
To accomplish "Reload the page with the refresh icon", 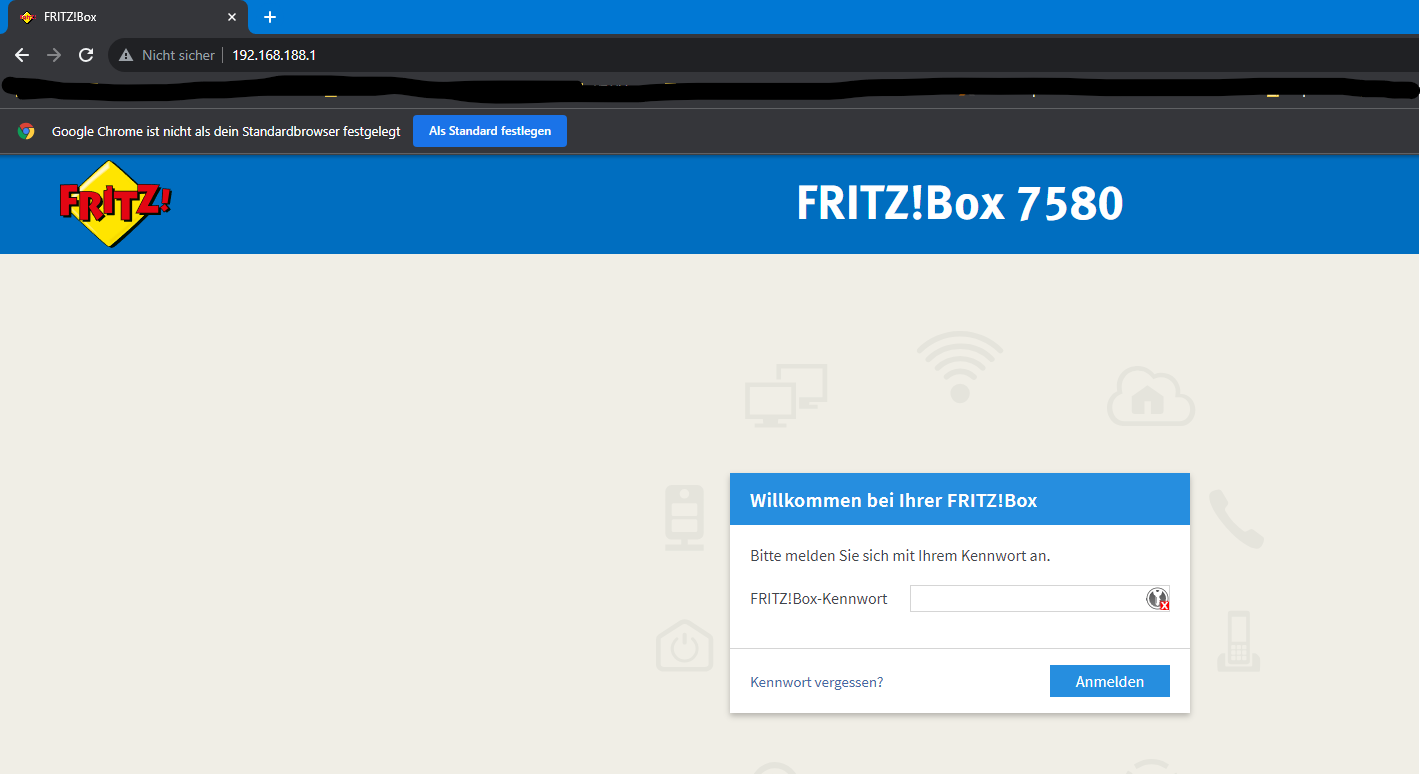I will [86, 55].
